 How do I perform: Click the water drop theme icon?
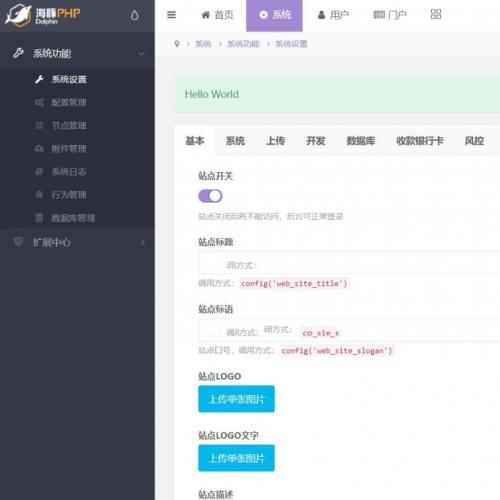(134, 15)
